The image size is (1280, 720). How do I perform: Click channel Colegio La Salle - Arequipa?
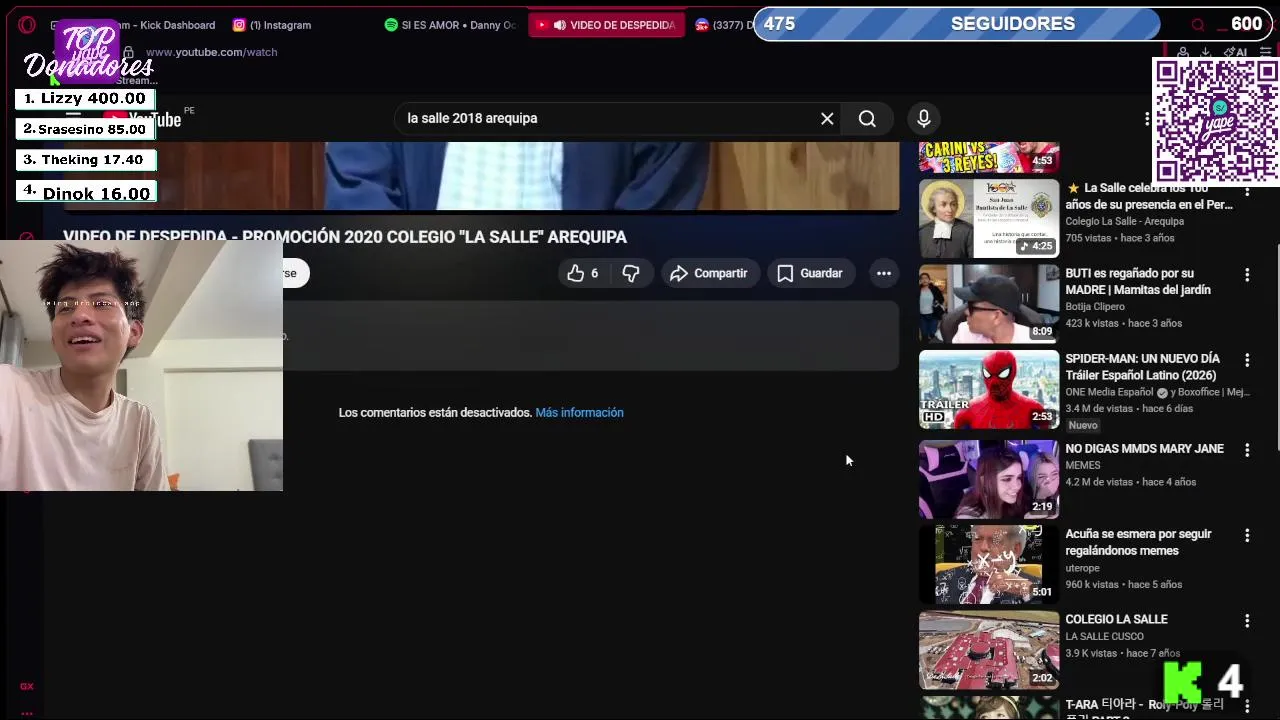(x=1124, y=221)
